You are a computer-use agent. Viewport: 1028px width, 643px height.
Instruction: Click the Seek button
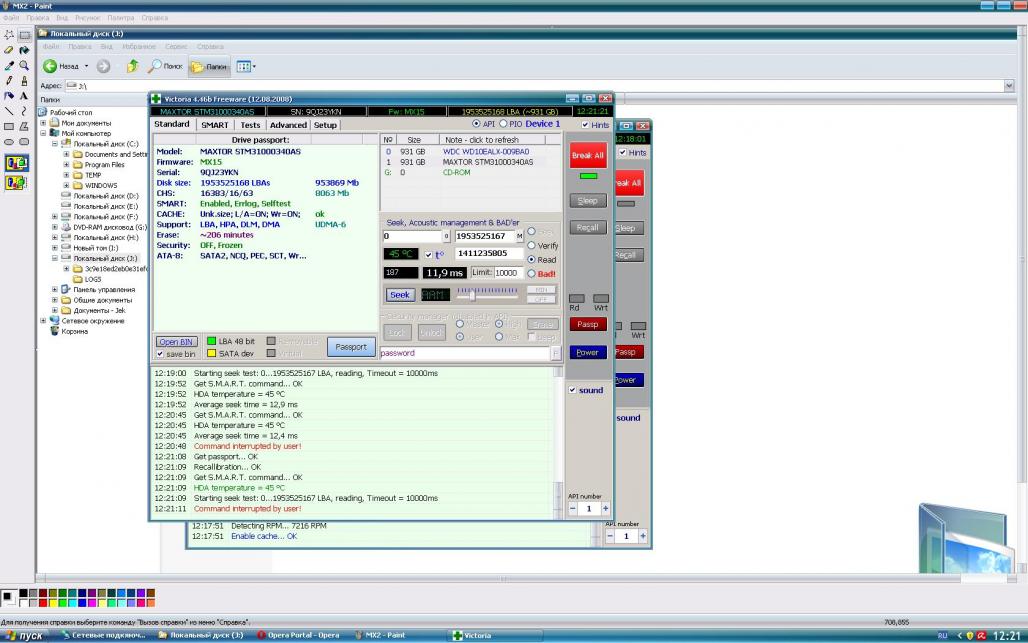[x=400, y=295]
